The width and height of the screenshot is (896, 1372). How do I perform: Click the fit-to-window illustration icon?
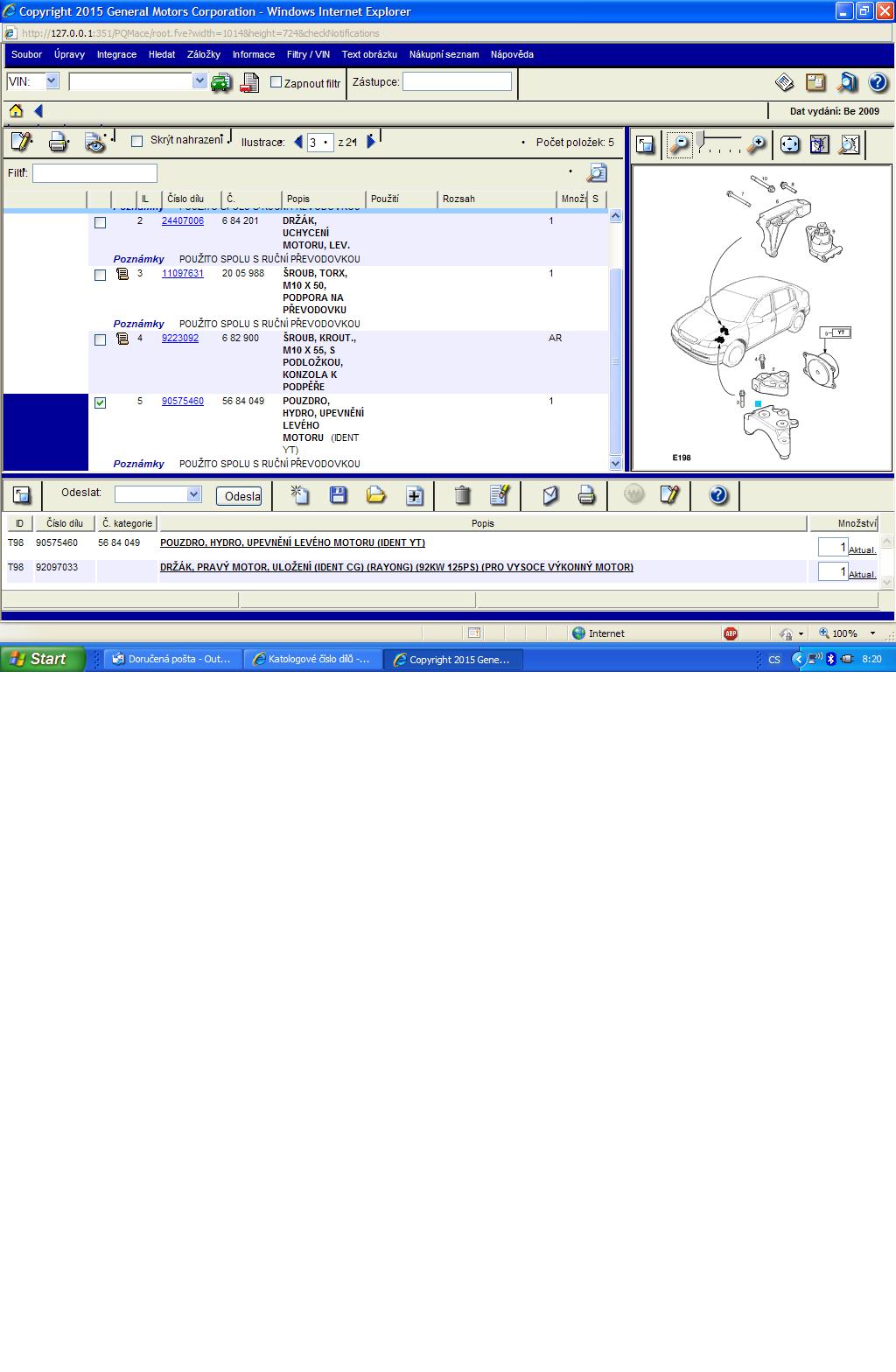click(x=789, y=145)
